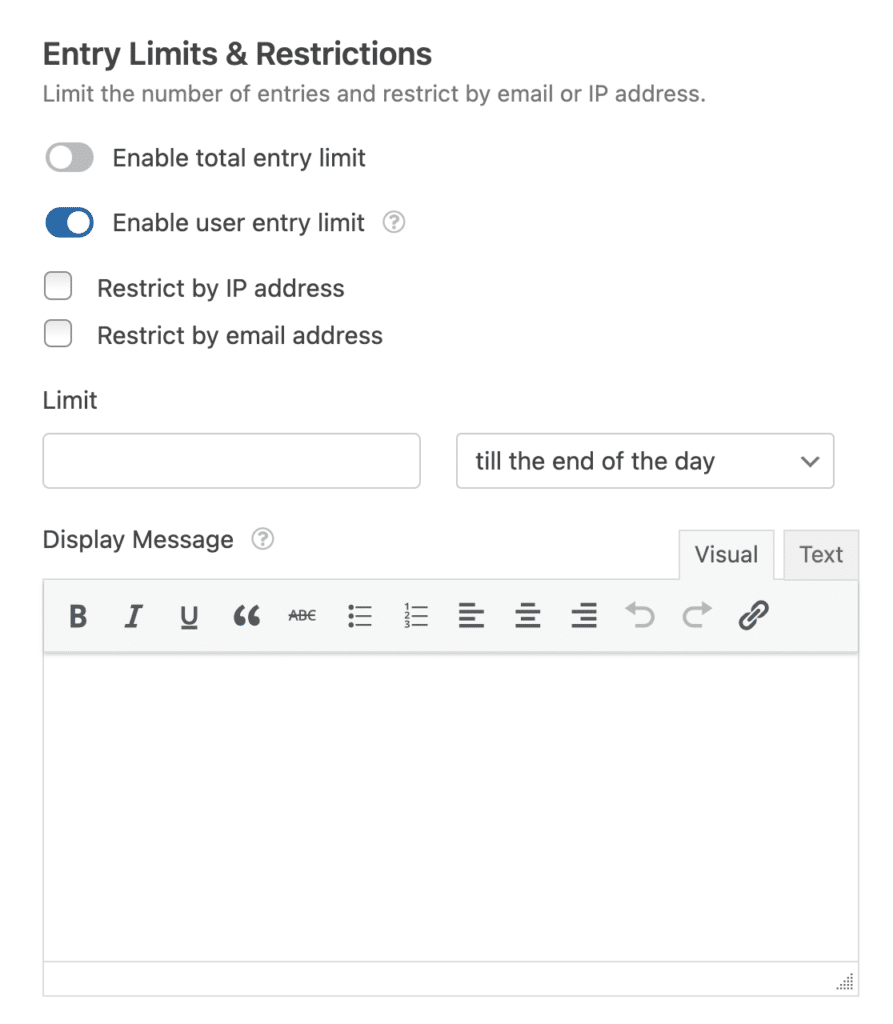Align text to the center

[x=527, y=616]
